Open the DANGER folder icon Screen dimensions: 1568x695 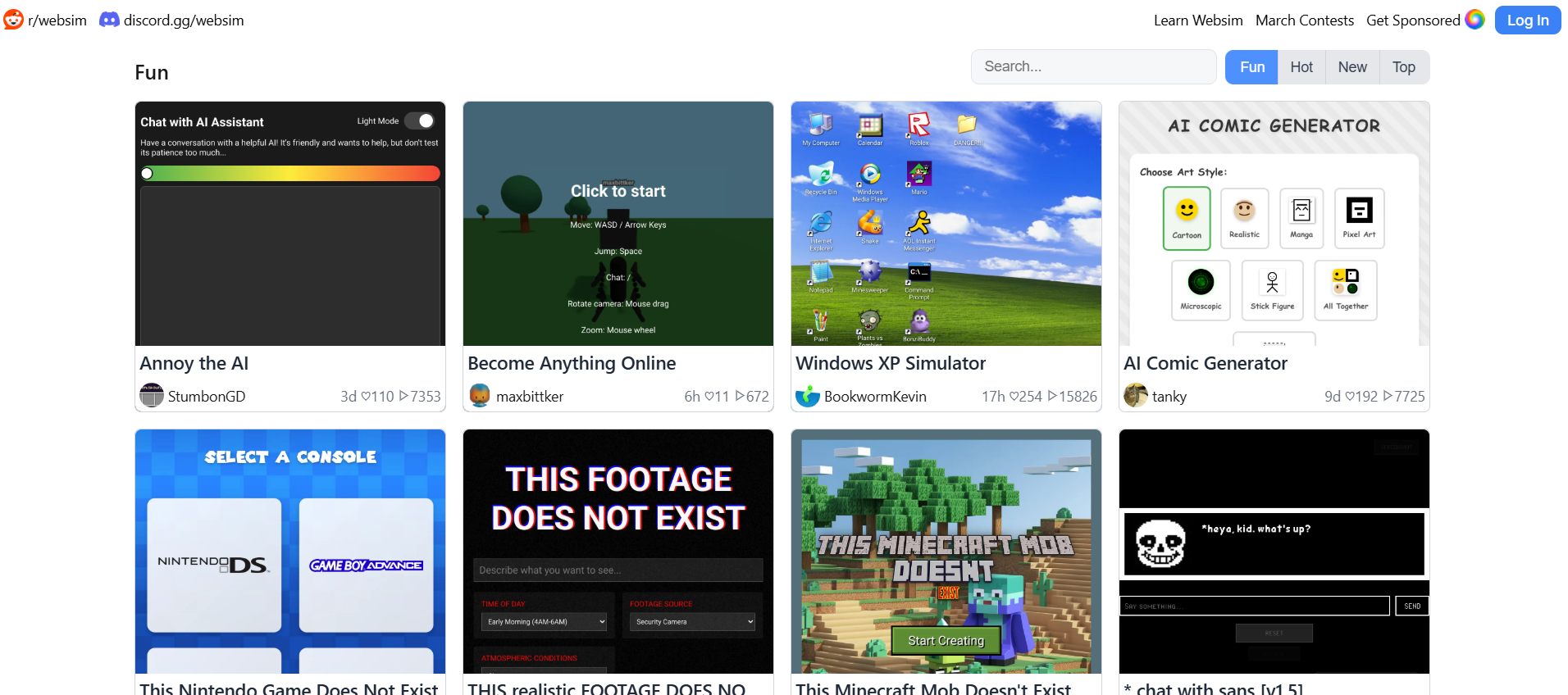[x=968, y=129]
